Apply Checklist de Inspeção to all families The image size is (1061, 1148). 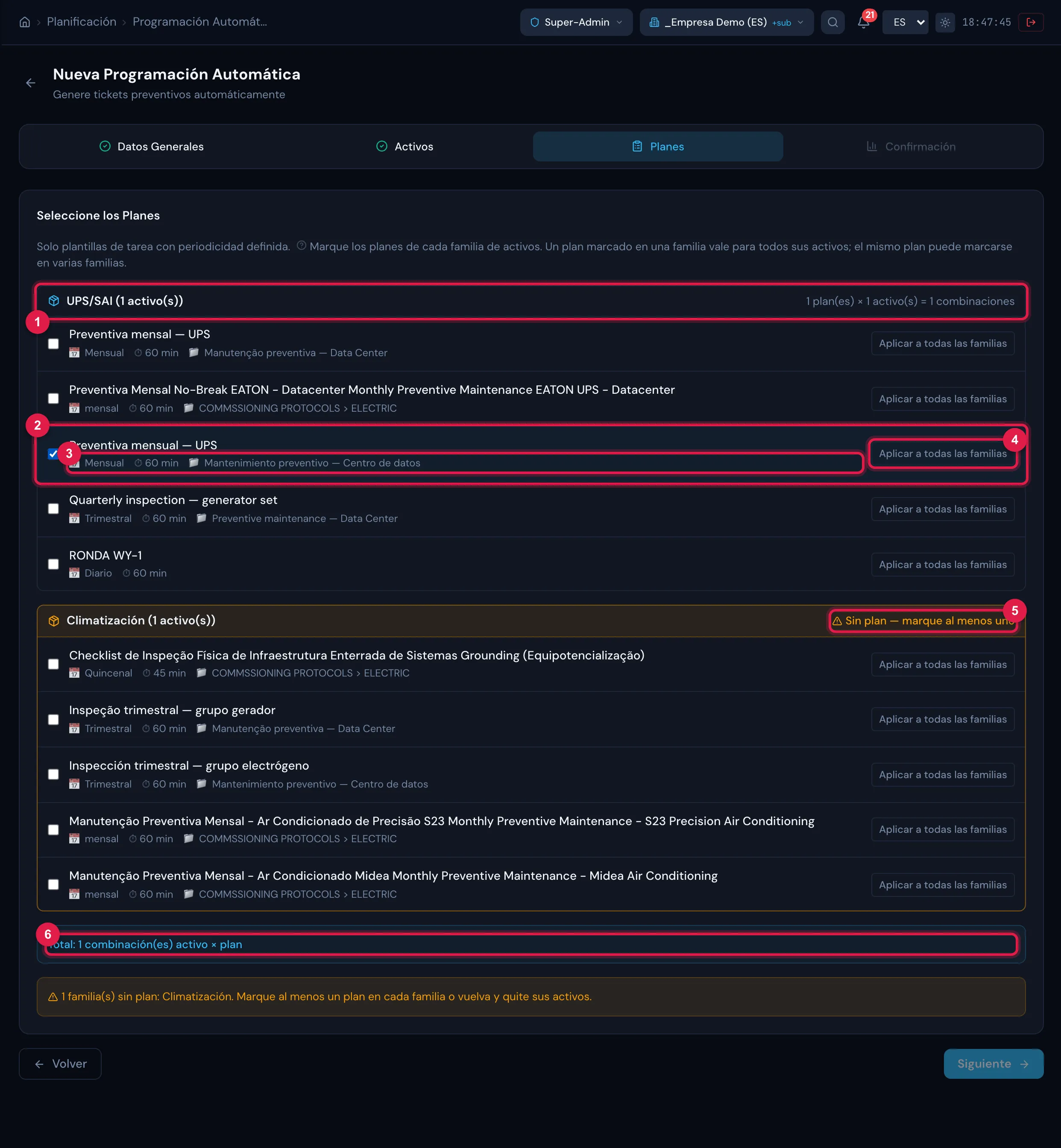tap(943, 664)
